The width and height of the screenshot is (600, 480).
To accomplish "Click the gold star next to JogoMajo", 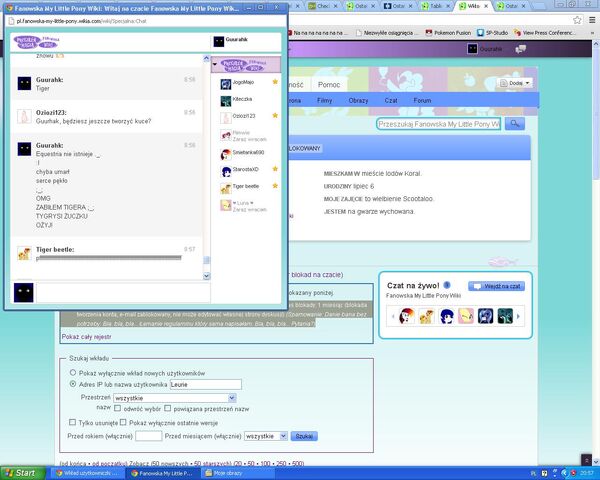I will click(x=275, y=82).
